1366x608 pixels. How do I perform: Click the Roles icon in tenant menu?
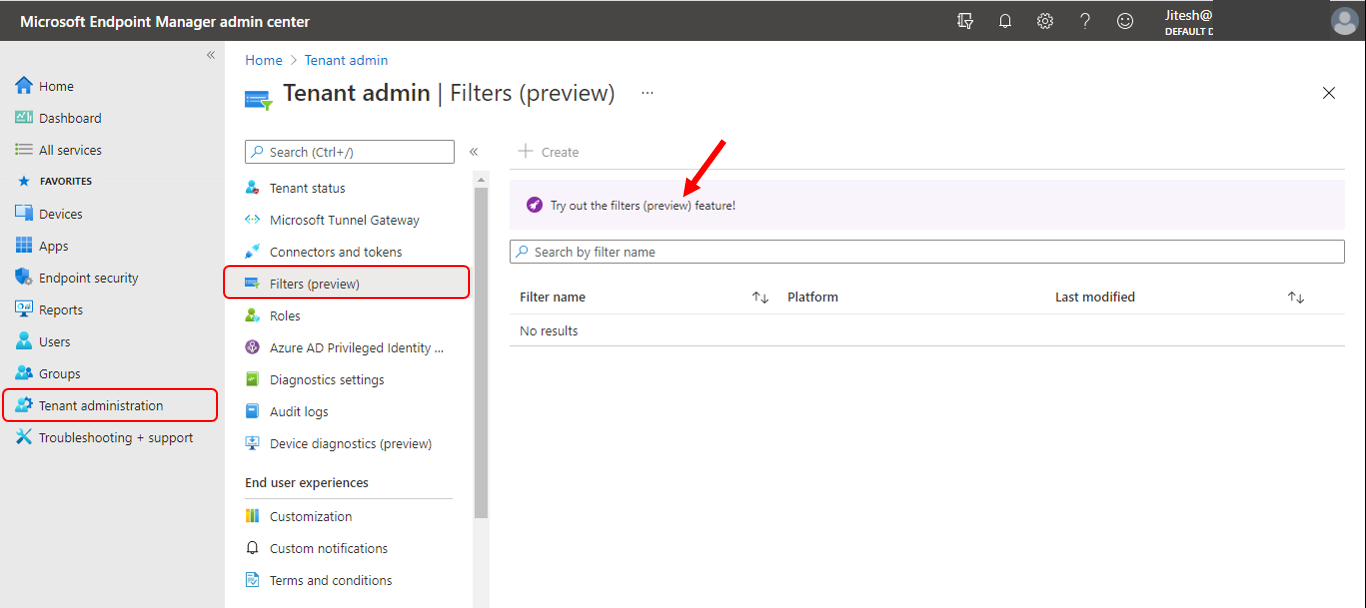(x=253, y=316)
